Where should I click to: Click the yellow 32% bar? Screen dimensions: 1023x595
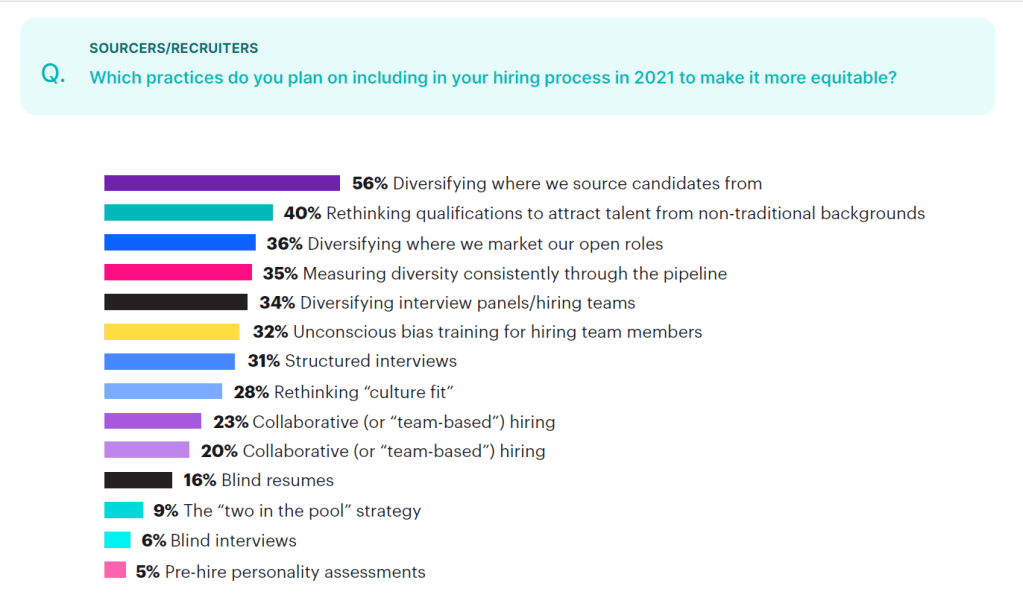coord(171,332)
